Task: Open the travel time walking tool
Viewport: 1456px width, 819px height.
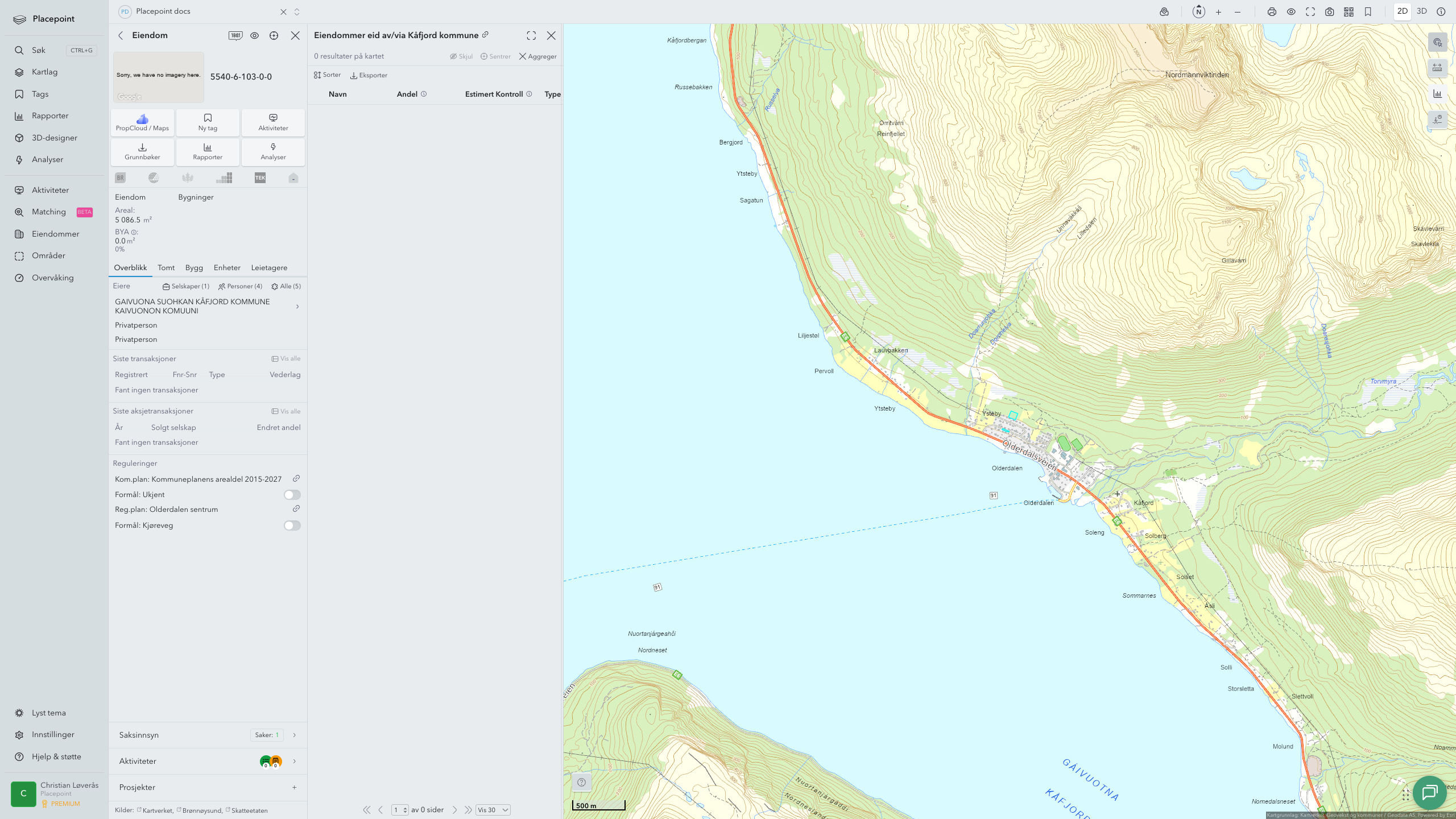Action: 1437,119
